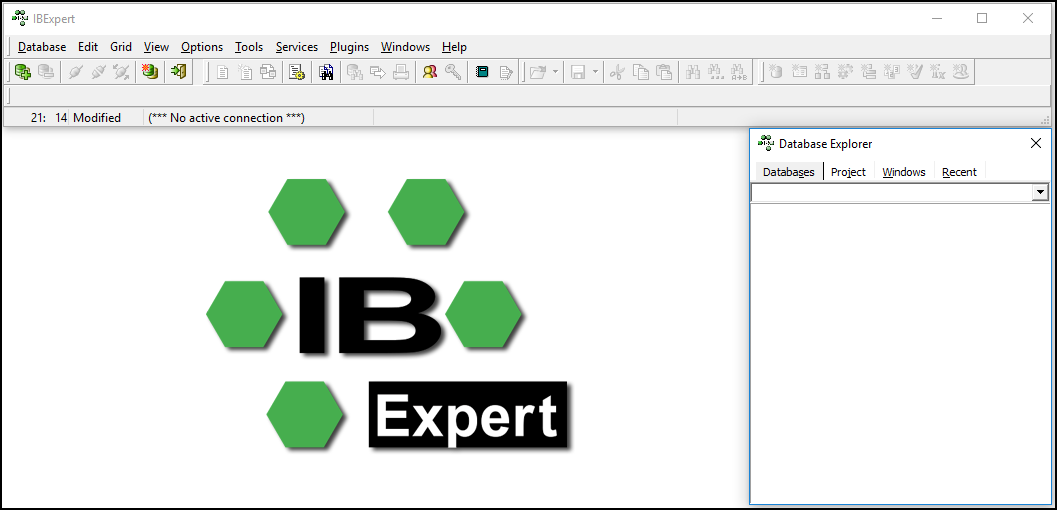Click the Reconnect crossed-plugs icon

click(x=121, y=71)
